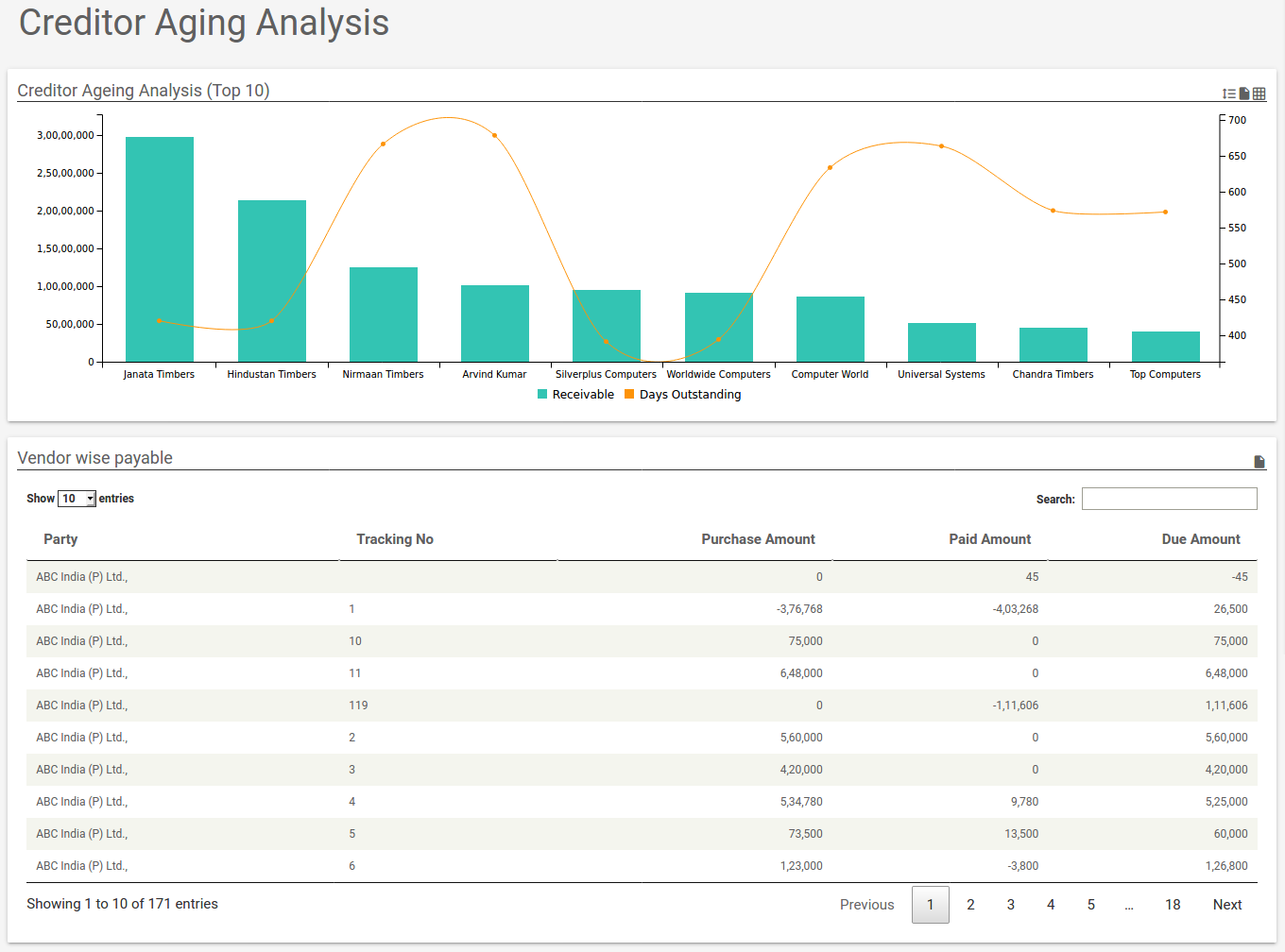Jump to last page 18

click(x=1173, y=904)
